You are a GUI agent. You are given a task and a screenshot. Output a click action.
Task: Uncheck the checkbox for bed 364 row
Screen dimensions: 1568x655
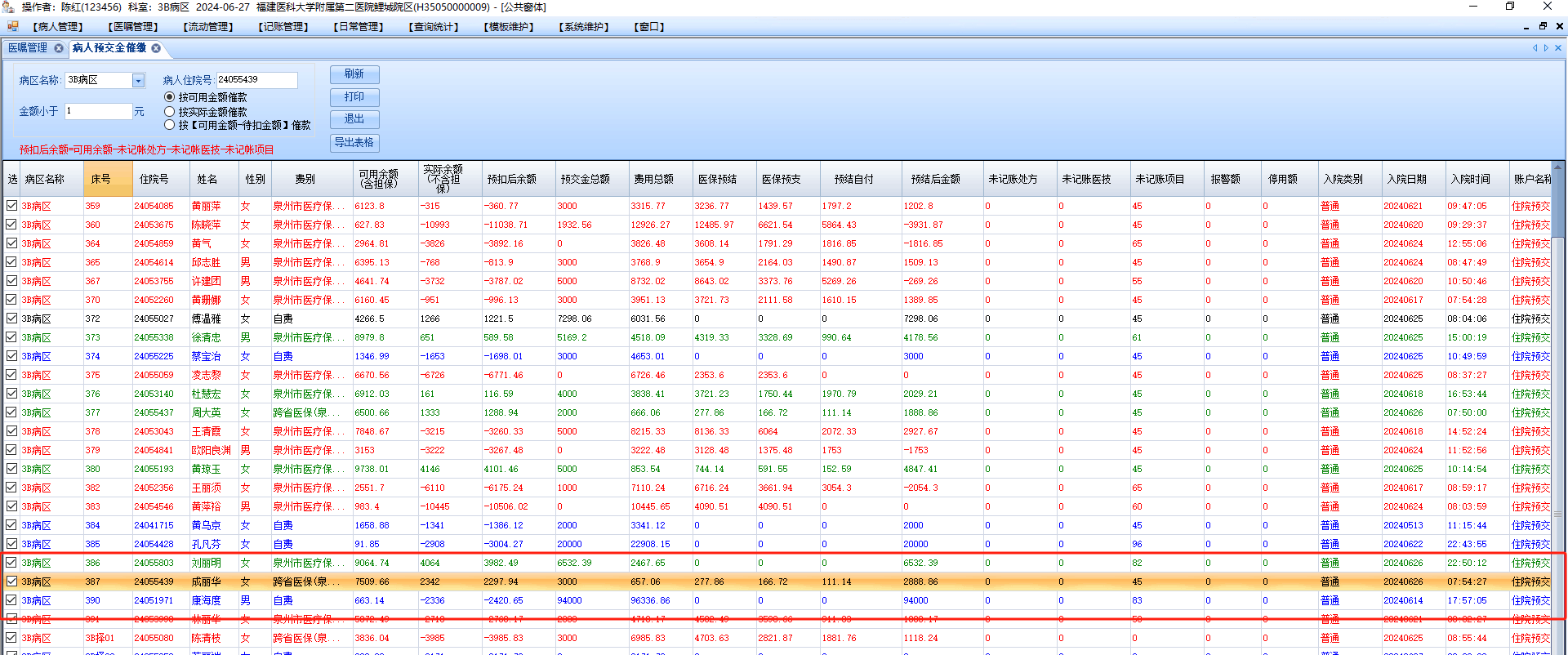11,243
